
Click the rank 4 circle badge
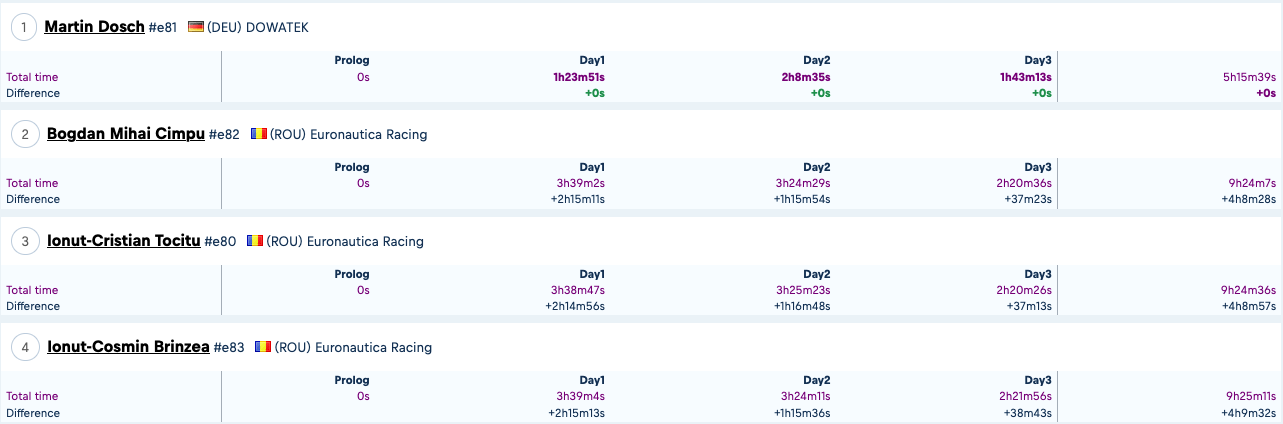pos(25,347)
